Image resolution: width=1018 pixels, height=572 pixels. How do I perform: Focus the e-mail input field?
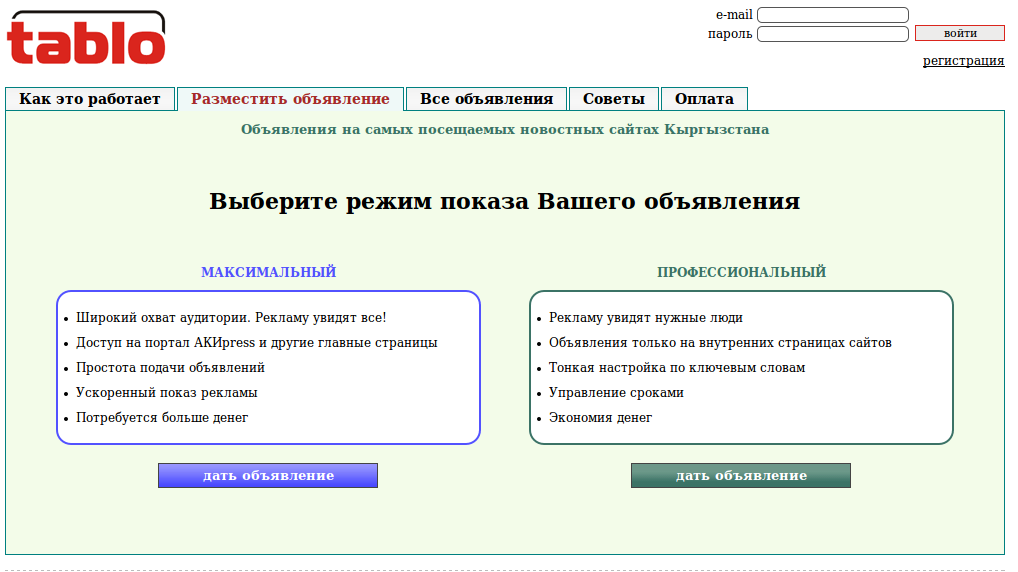[832, 15]
